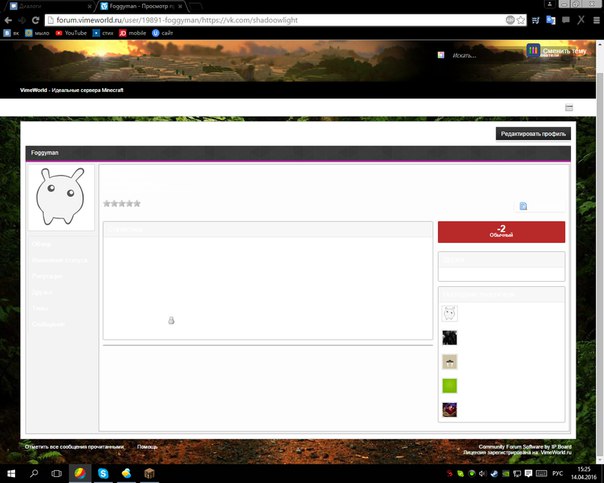Click Отметить все сообщения прочитанными link
The height and width of the screenshot is (483, 604).
point(74,446)
